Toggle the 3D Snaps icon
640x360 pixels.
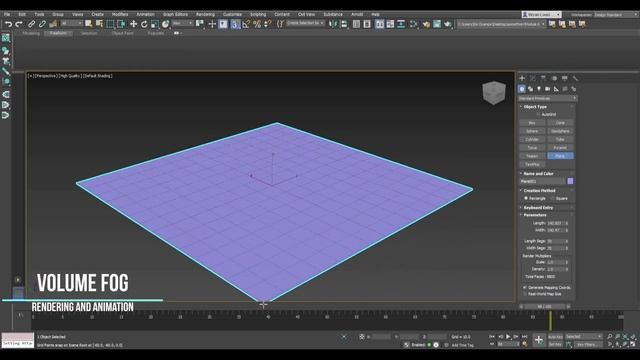pos(235,24)
